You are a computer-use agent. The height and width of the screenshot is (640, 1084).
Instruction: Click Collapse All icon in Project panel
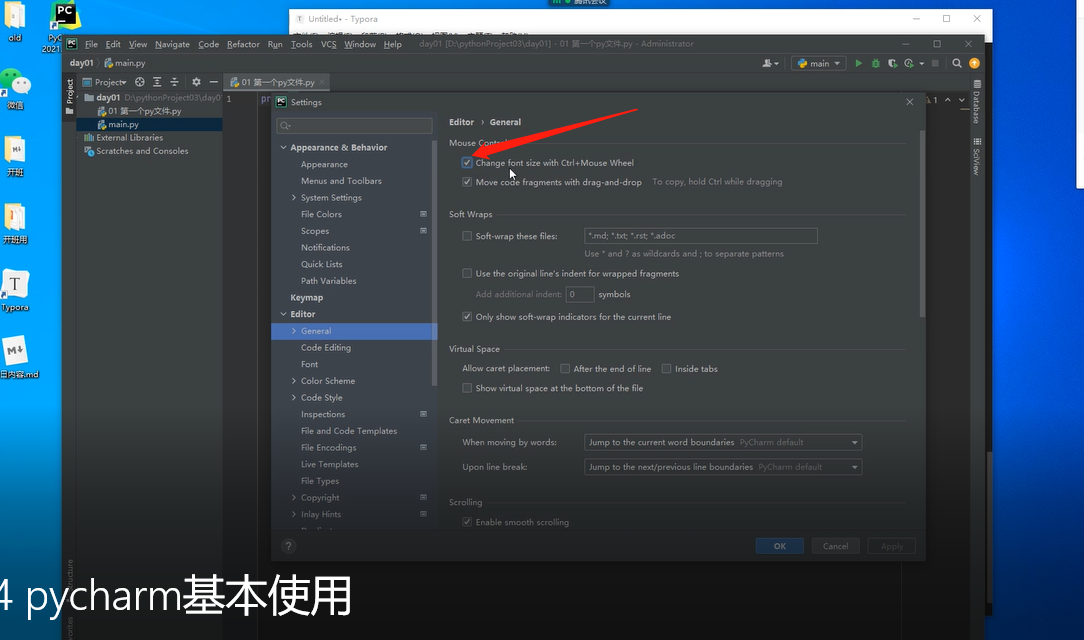(174, 82)
